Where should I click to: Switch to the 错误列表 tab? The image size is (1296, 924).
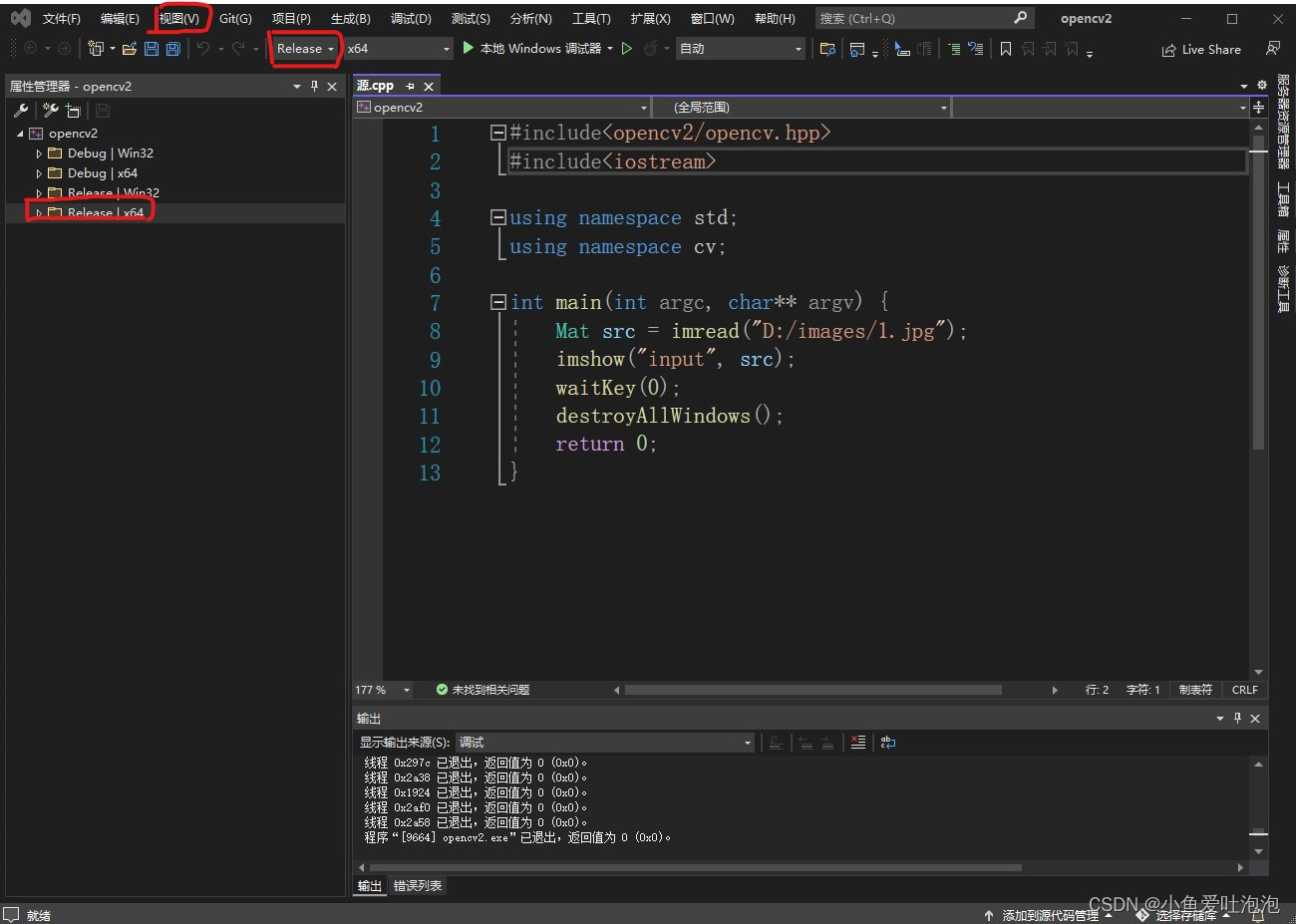pyautogui.click(x=418, y=886)
